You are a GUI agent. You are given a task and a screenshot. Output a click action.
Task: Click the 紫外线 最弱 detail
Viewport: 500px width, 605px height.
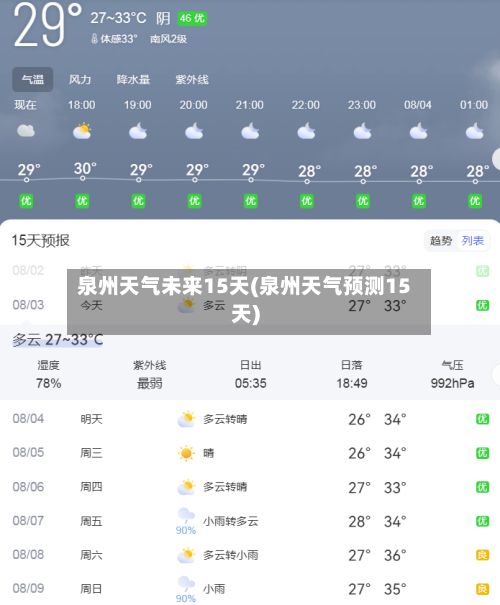point(150,374)
